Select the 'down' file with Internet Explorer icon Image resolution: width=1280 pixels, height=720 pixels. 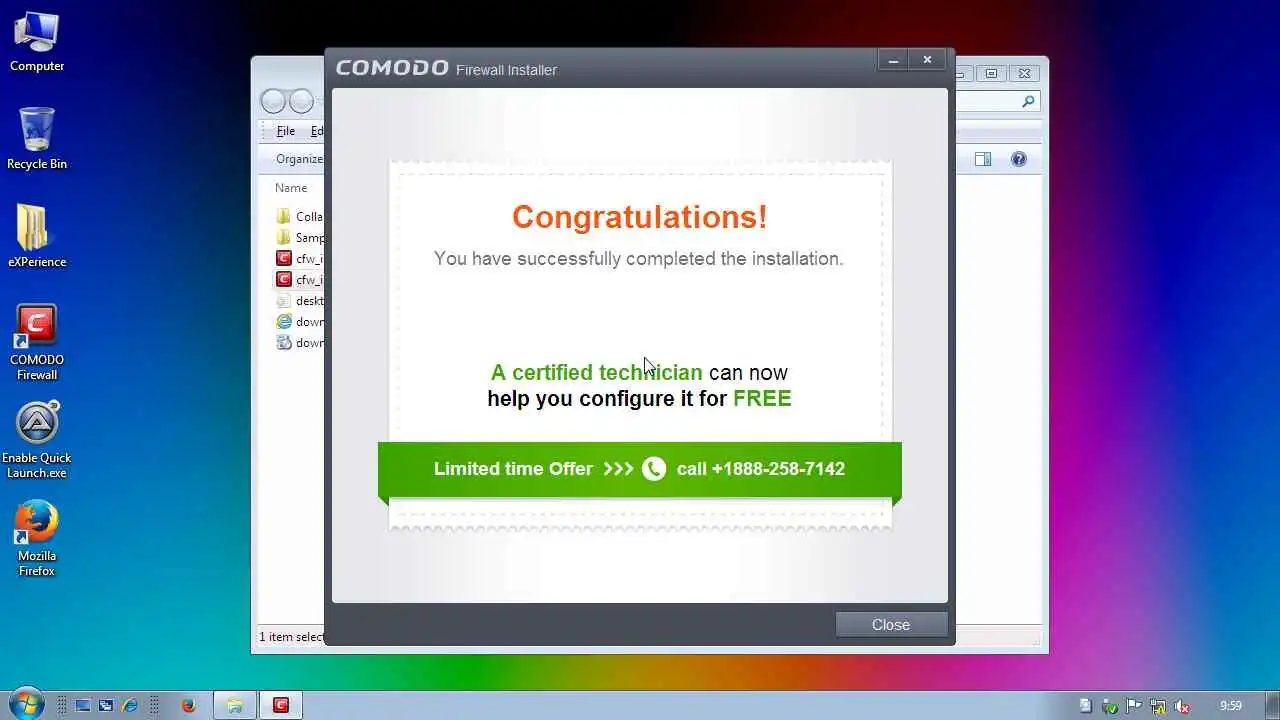tap(299, 322)
